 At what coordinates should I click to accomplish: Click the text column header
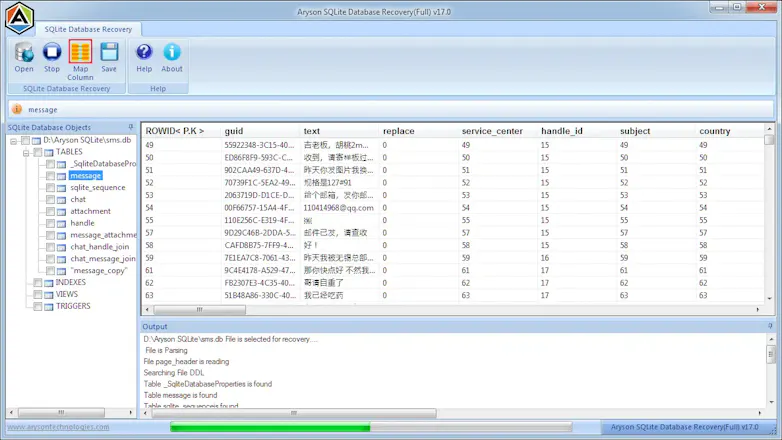coord(339,131)
